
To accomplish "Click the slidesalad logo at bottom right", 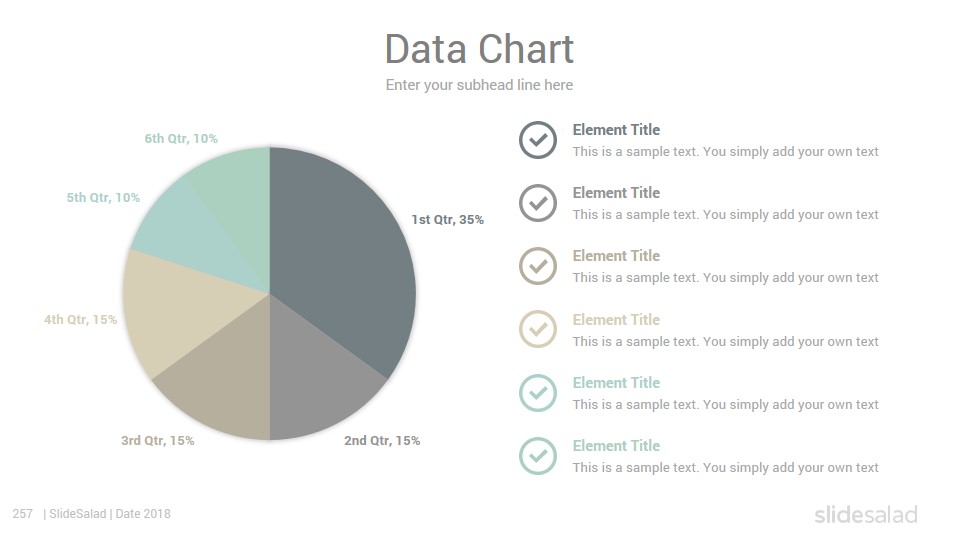I will click(866, 514).
